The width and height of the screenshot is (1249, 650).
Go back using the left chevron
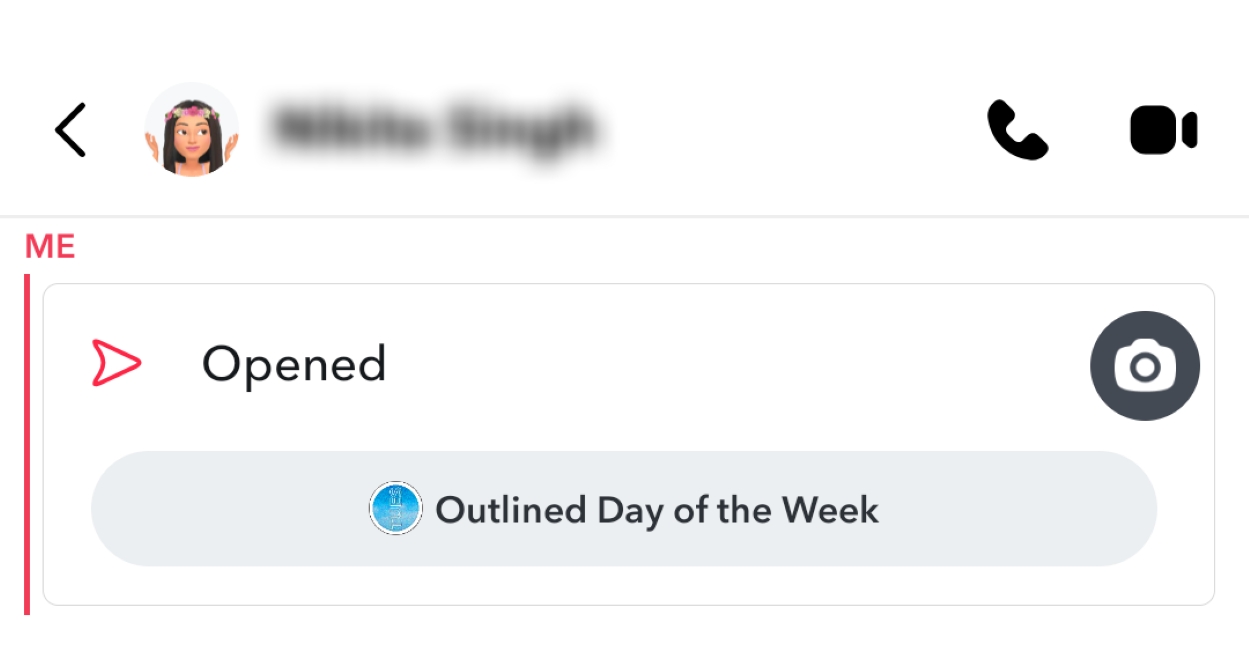71,130
